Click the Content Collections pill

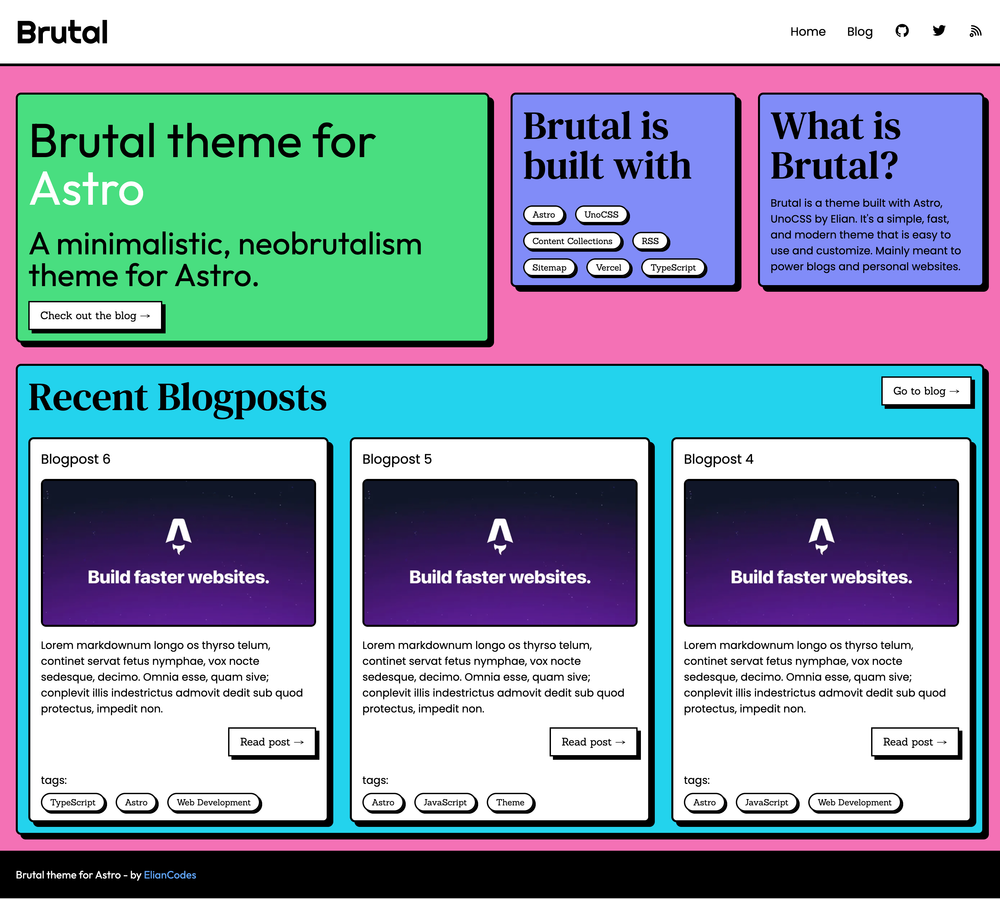click(572, 241)
